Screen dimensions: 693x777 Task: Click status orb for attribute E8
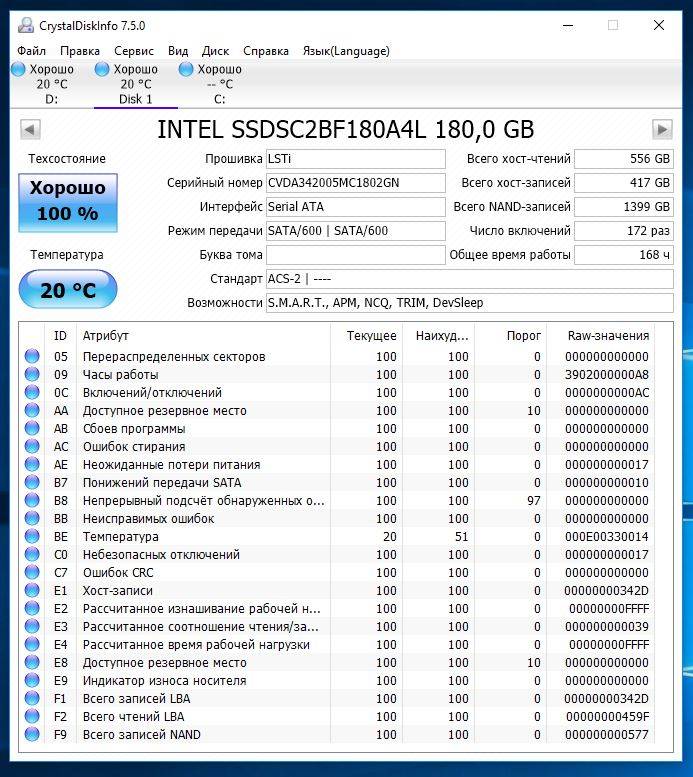click(32, 663)
